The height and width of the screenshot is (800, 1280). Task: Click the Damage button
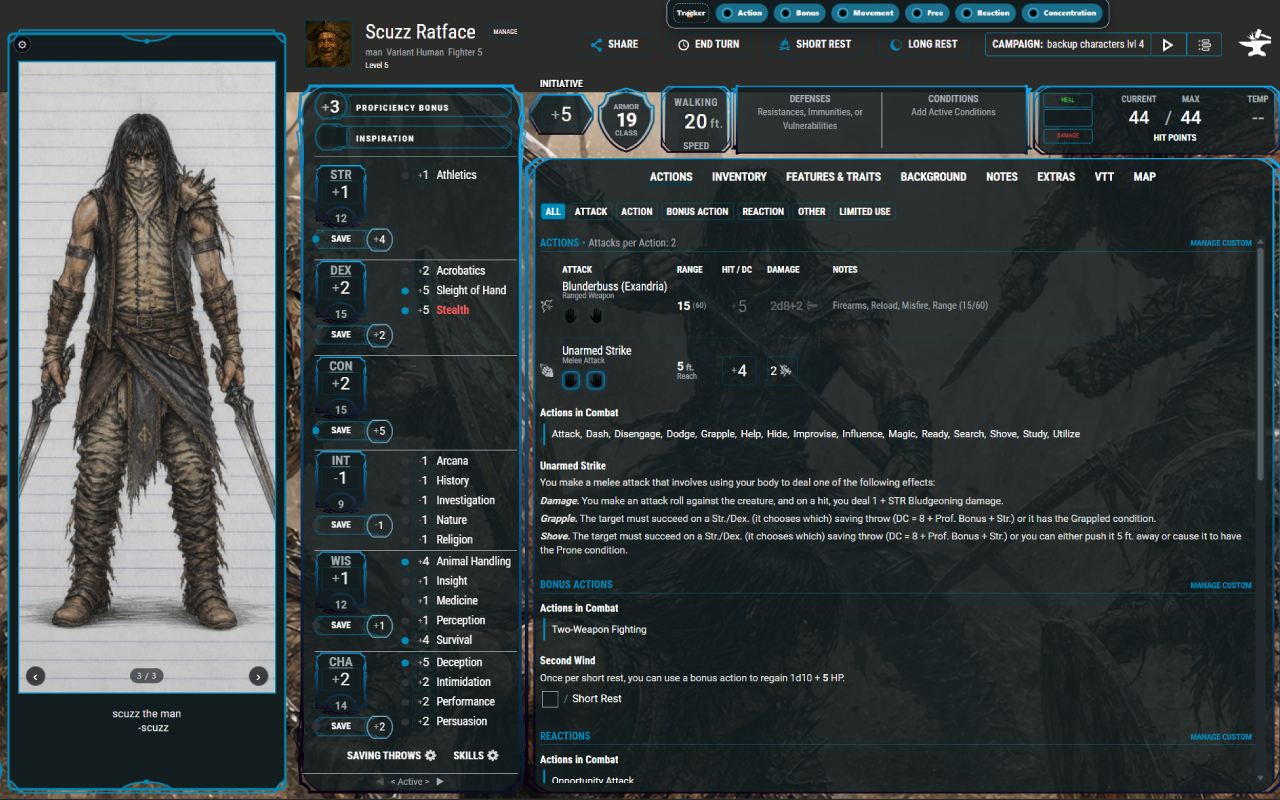tap(1068, 136)
